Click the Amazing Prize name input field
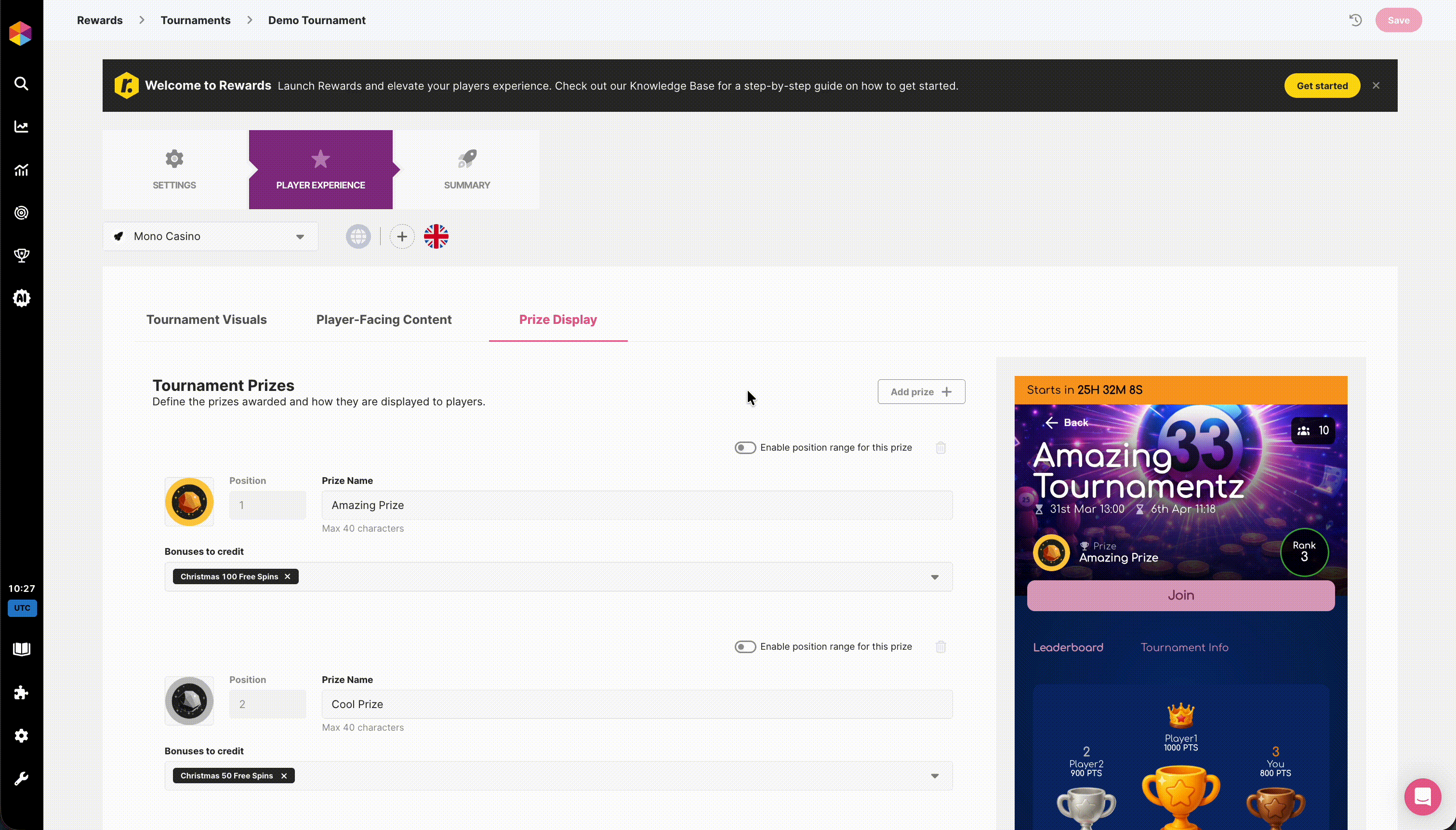Image resolution: width=1456 pixels, height=830 pixels. (636, 505)
